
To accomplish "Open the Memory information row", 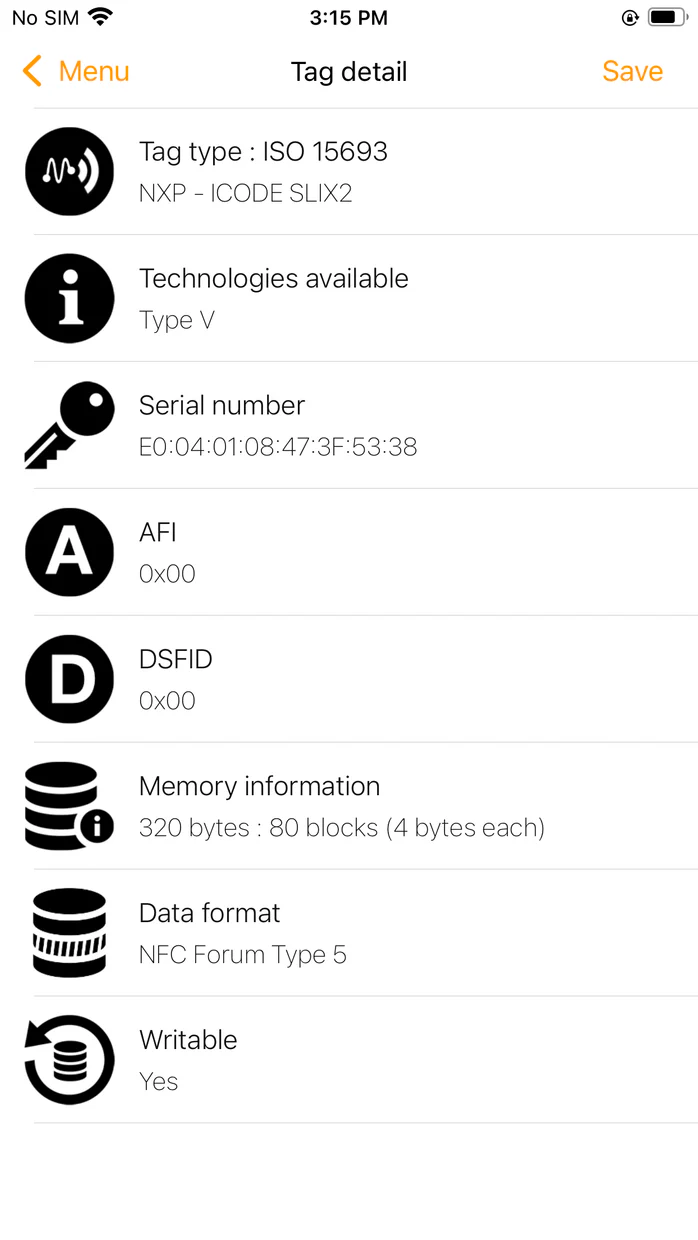I will click(x=340, y=806).
